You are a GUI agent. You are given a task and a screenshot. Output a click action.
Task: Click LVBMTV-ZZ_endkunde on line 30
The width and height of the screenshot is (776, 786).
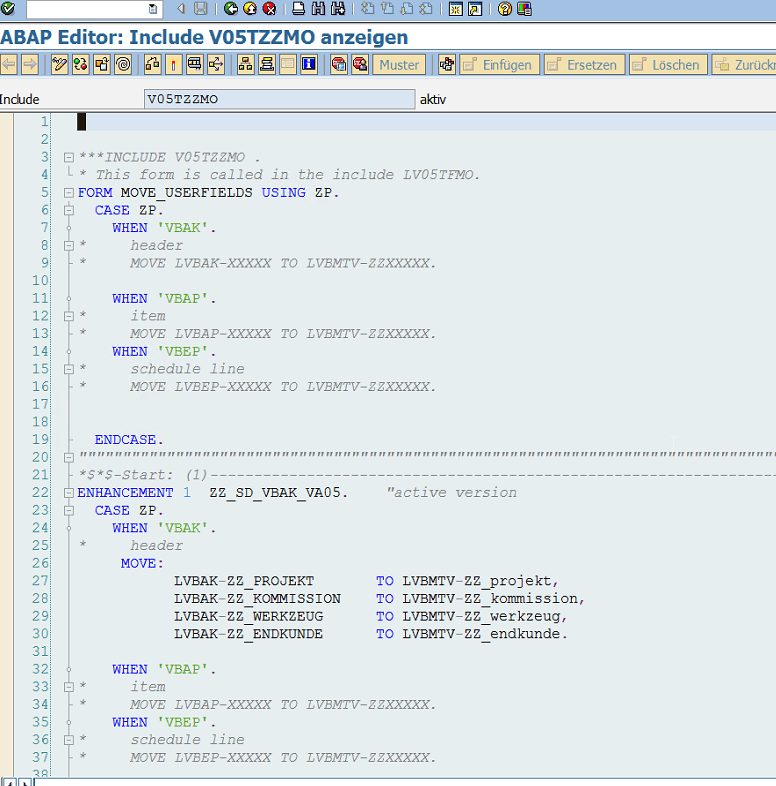point(481,634)
